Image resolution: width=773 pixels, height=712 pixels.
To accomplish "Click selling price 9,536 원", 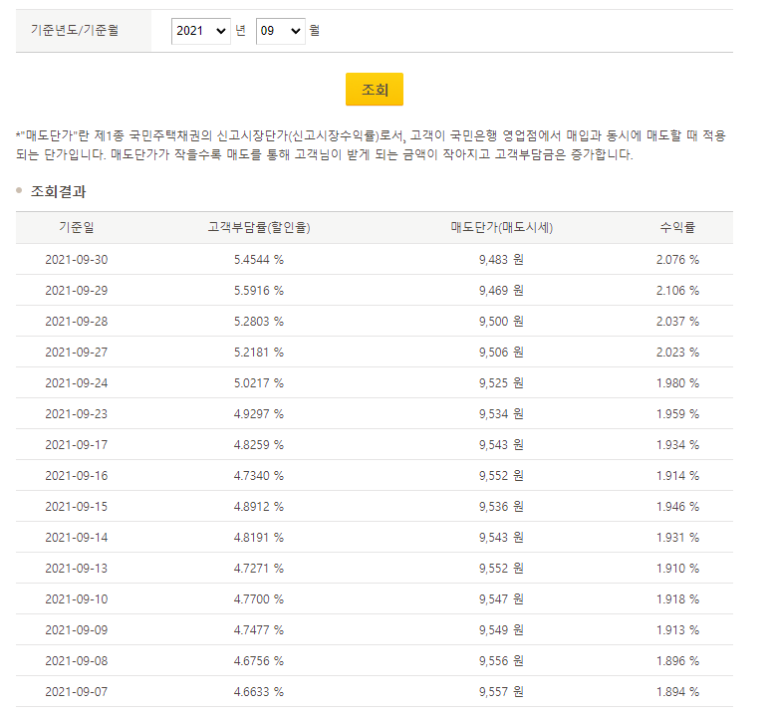I will pyautogui.click(x=501, y=507).
